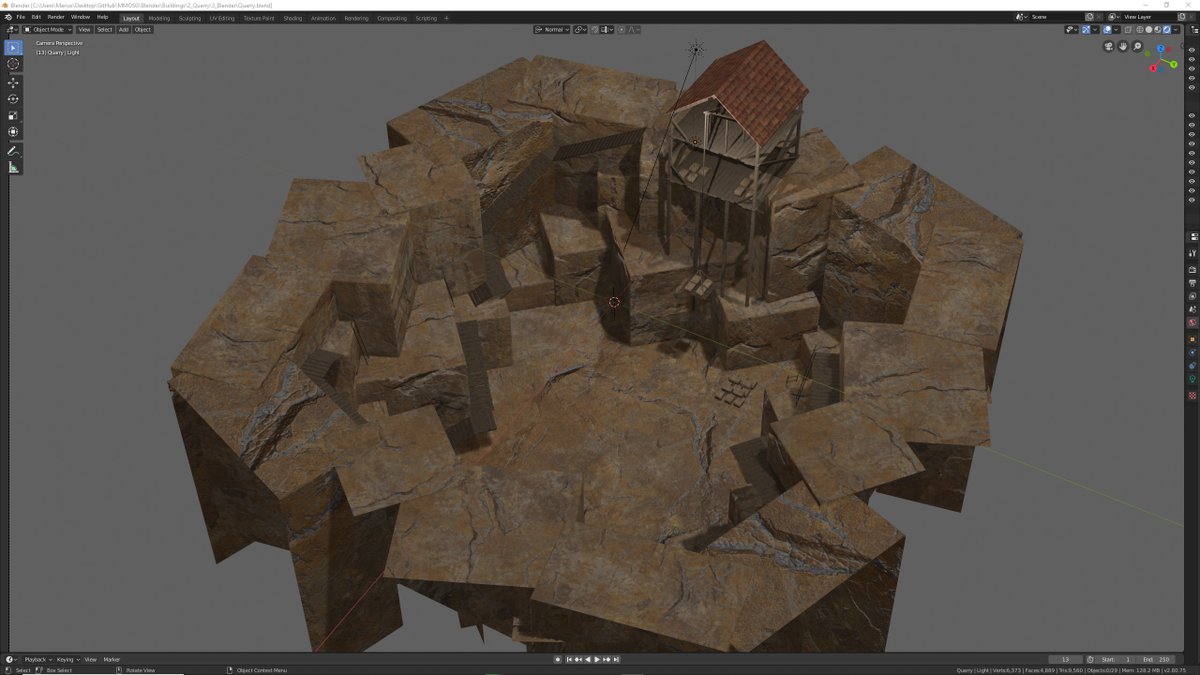The image size is (1200, 675).
Task: Switch to the Shading workspace tab
Action: click(x=293, y=18)
